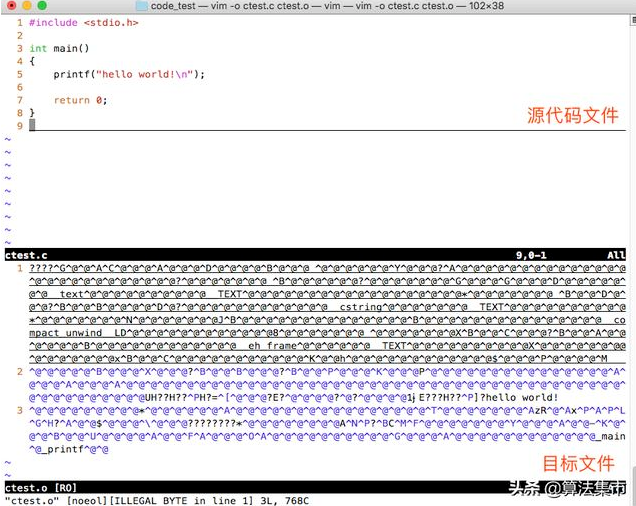
Task: Click 'mpact_unwind' text in object file
Action: (66, 333)
